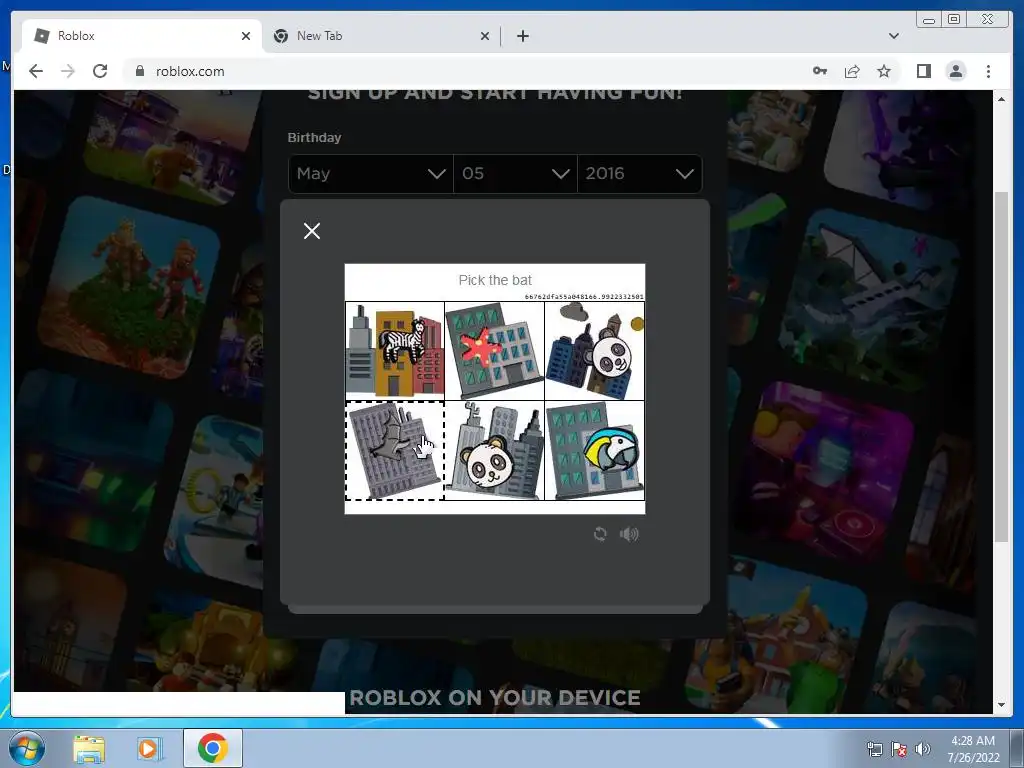Screen dimensions: 1024x768
Task: Click the network tray icon
Action: click(874, 749)
